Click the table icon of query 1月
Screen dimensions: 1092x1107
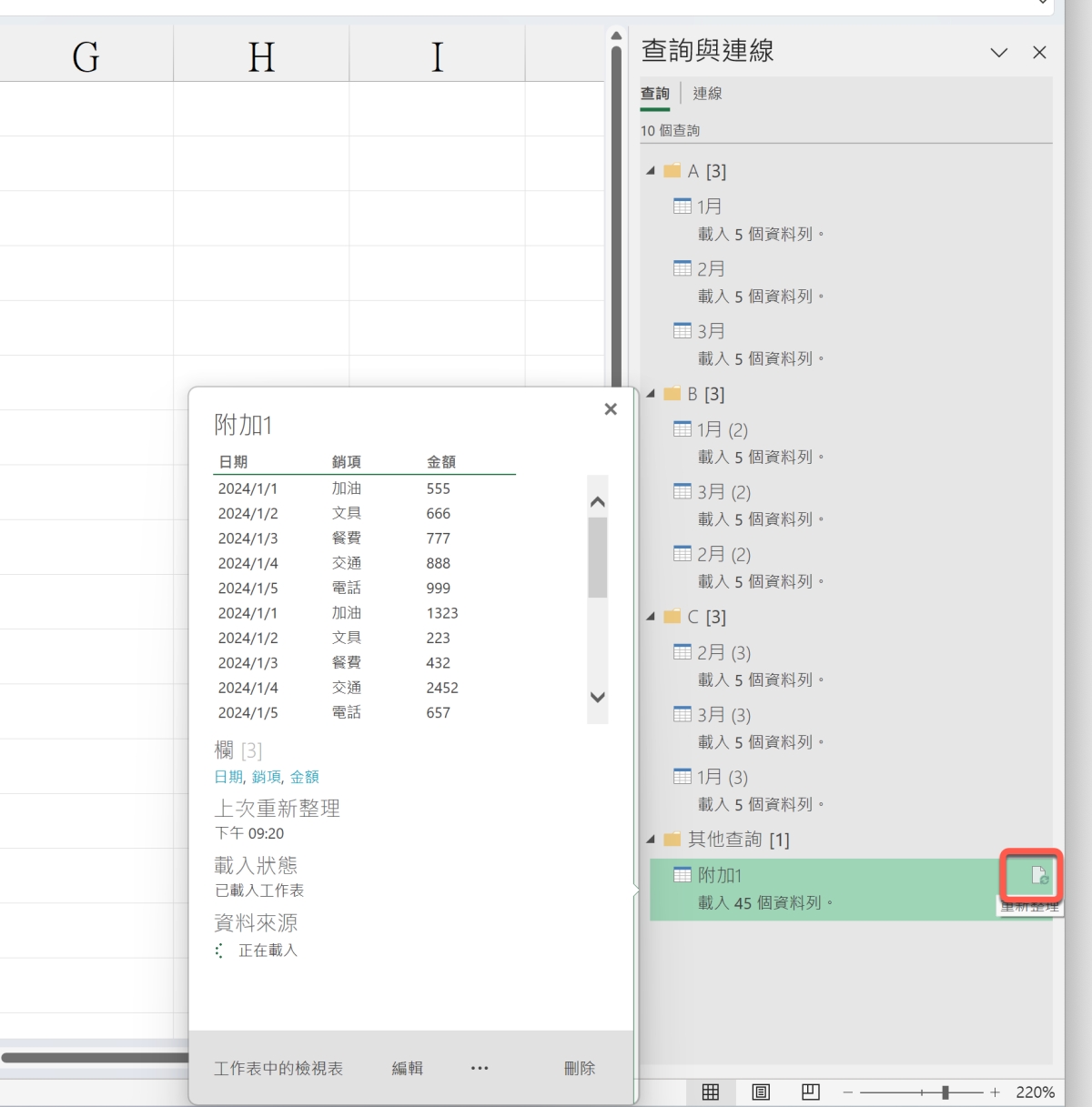pyautogui.click(x=682, y=206)
